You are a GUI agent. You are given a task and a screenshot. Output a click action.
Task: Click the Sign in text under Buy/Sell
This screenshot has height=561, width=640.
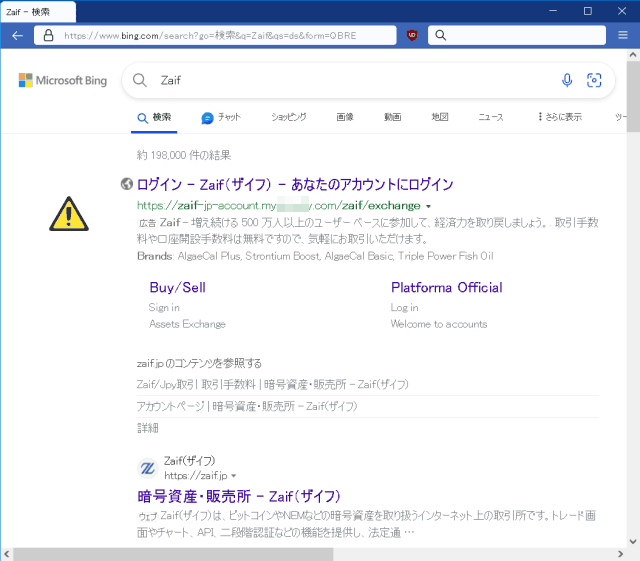(164, 307)
